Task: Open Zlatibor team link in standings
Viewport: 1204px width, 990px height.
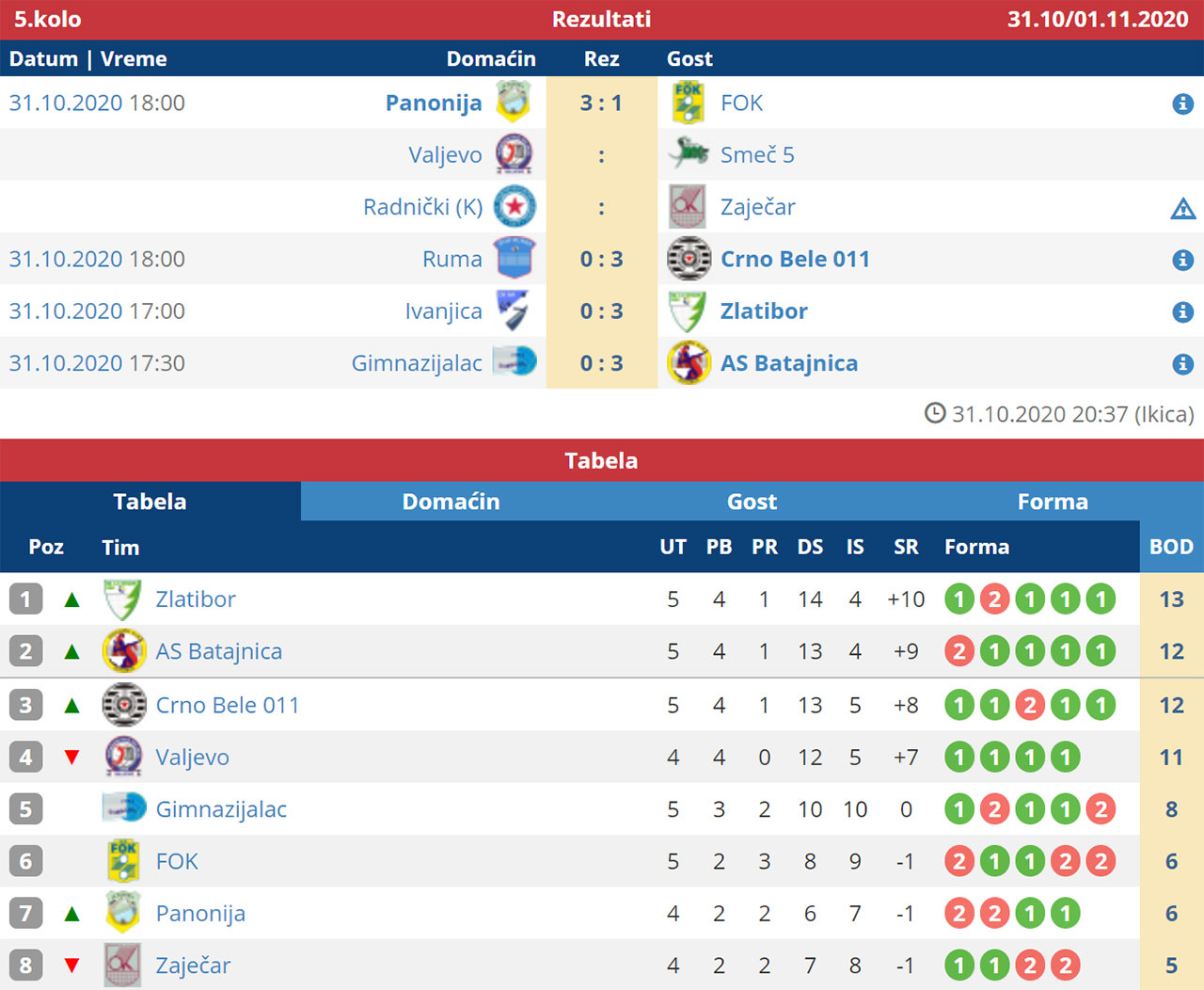Action: [196, 599]
